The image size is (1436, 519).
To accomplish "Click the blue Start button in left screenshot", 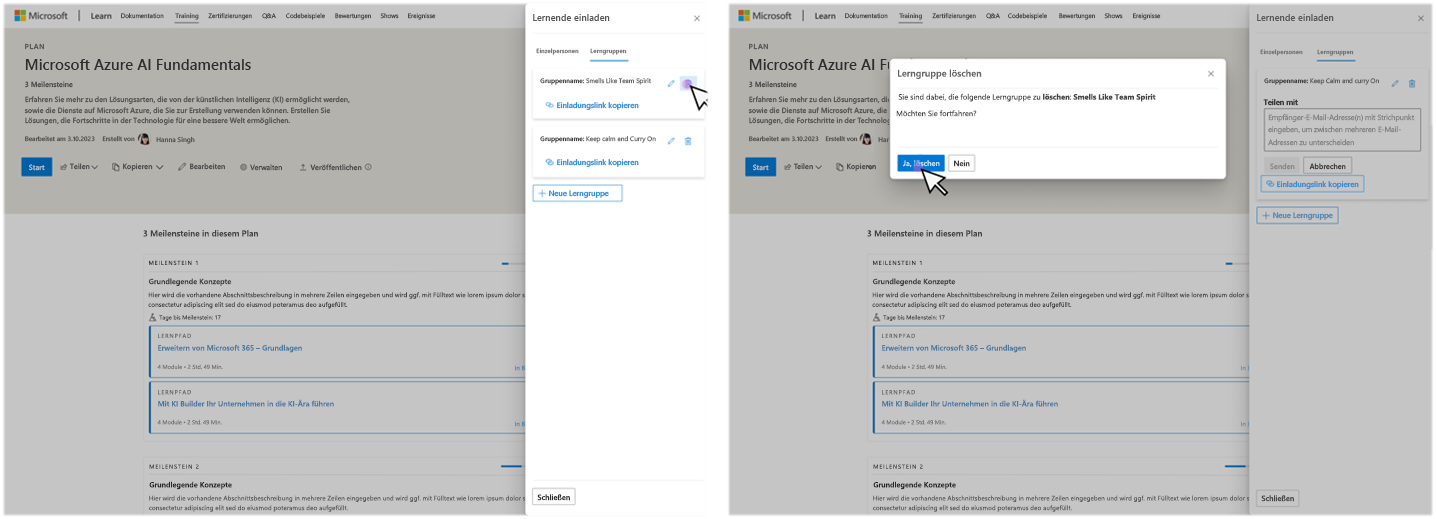I will [x=36, y=167].
